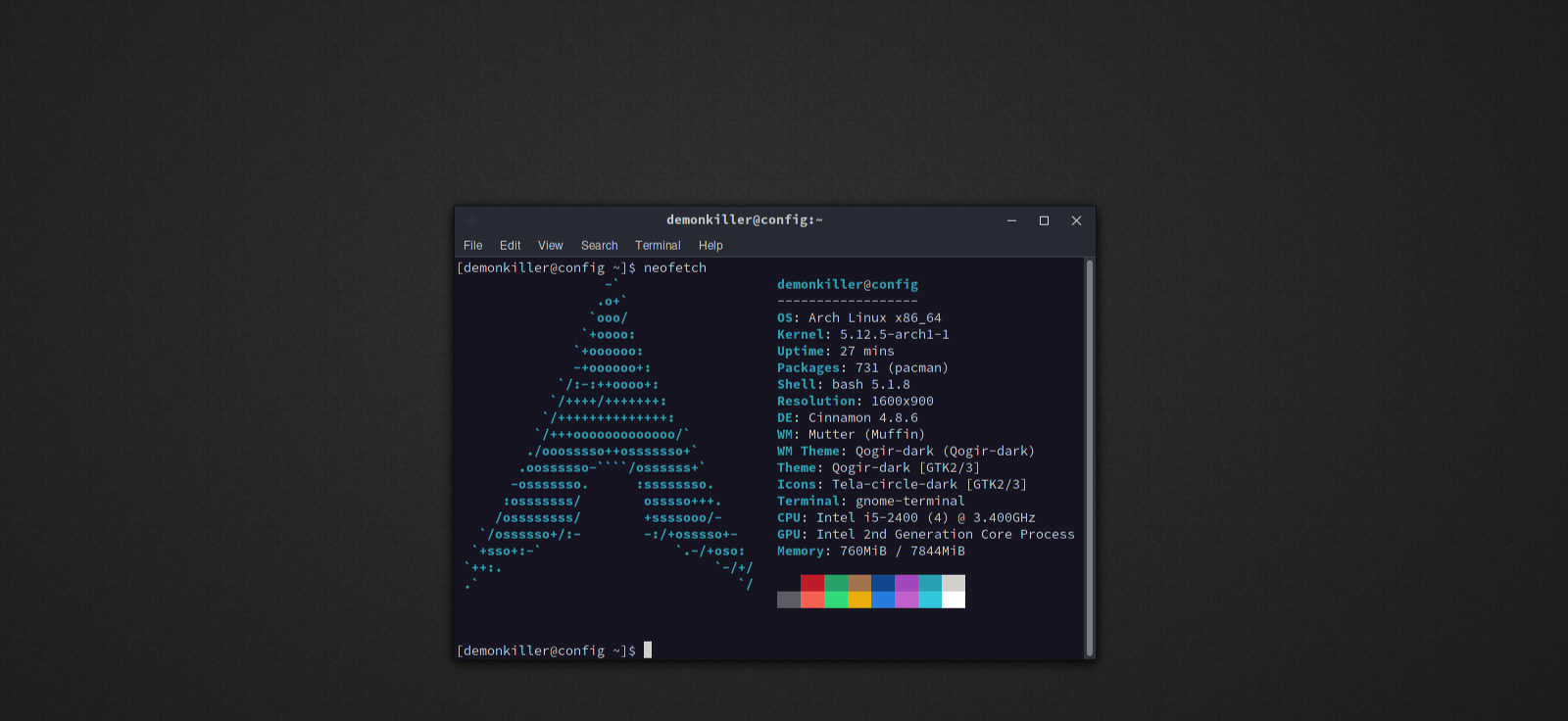Click the 'Packages: 731 (pacman)' line

[863, 367]
